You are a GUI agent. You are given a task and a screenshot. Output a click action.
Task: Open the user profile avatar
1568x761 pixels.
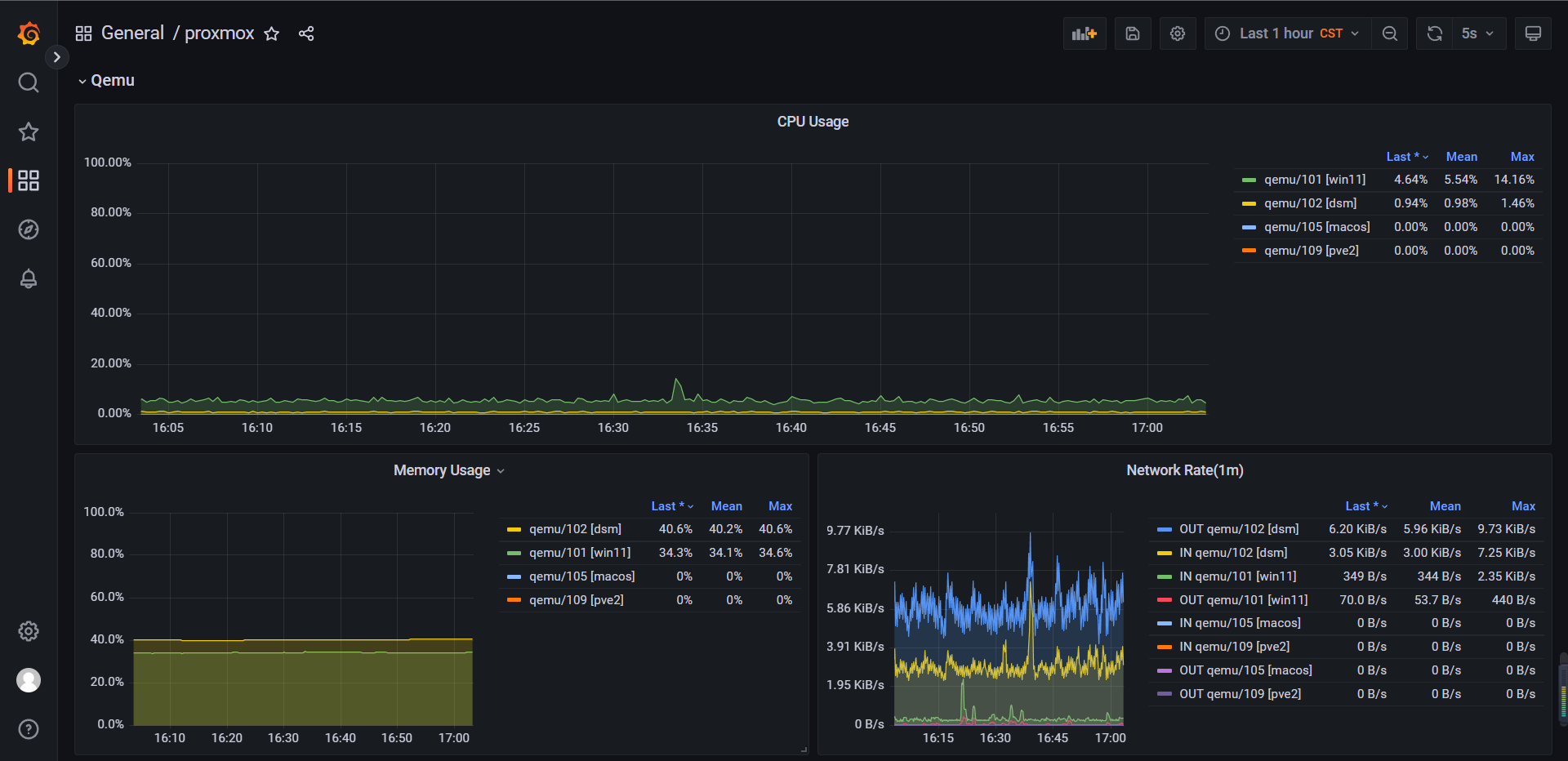coord(29,680)
